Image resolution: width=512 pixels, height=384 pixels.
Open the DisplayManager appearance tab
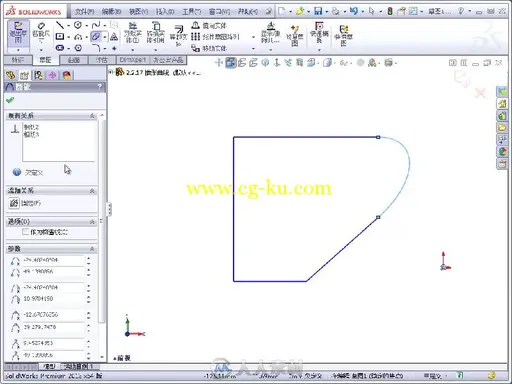point(66,75)
